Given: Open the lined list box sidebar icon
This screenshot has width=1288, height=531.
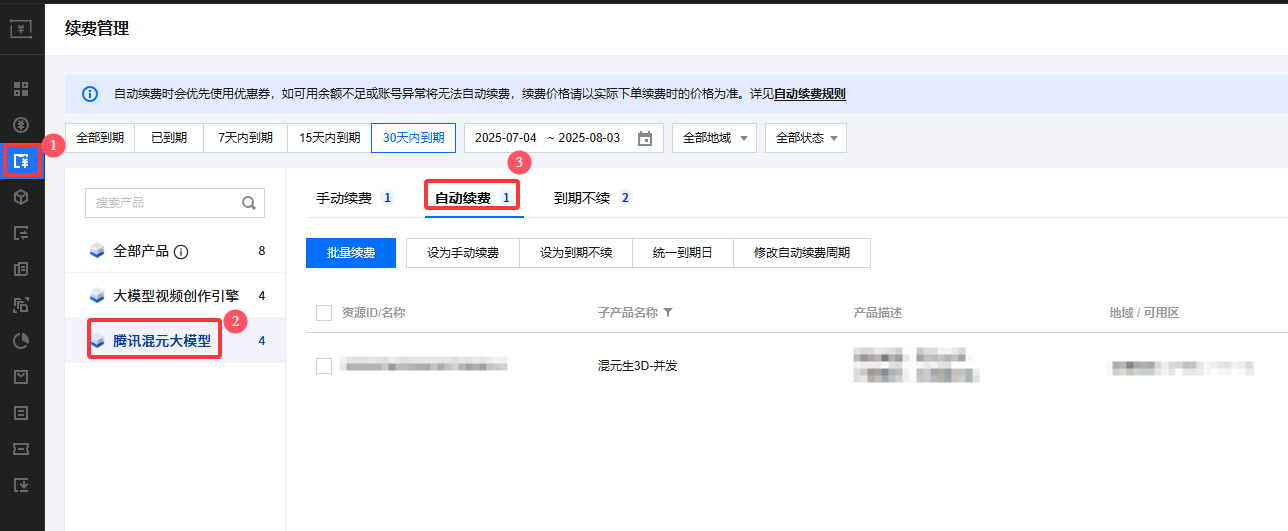Looking at the screenshot, I should [x=21, y=413].
